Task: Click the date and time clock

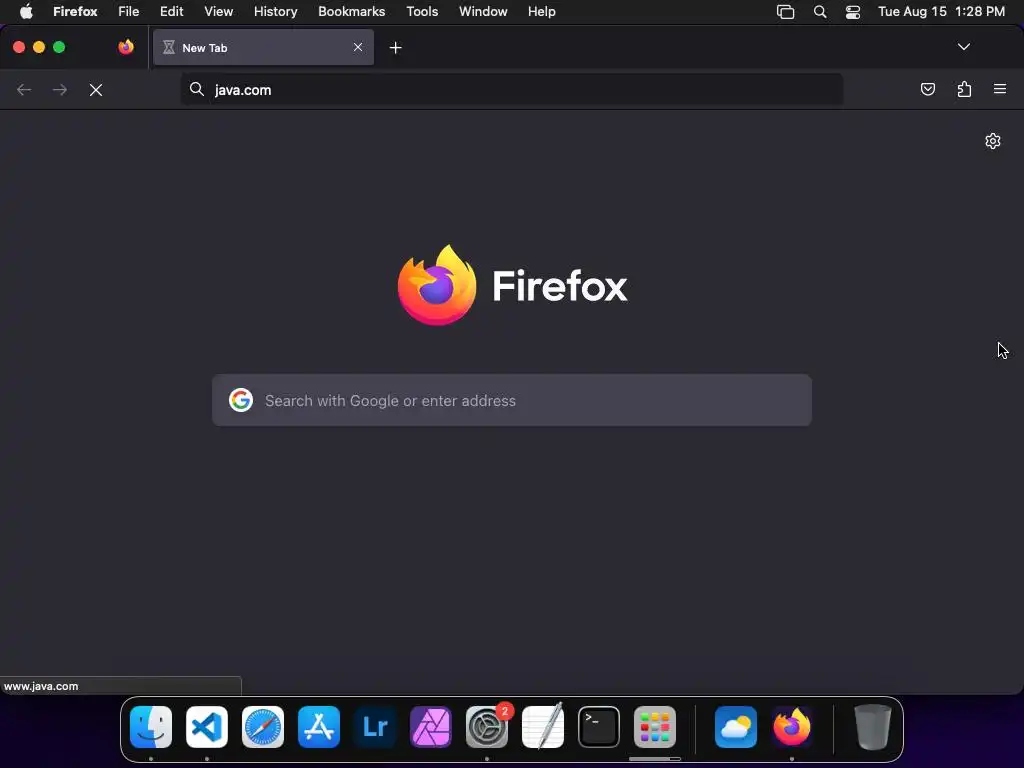Action: [x=941, y=12]
